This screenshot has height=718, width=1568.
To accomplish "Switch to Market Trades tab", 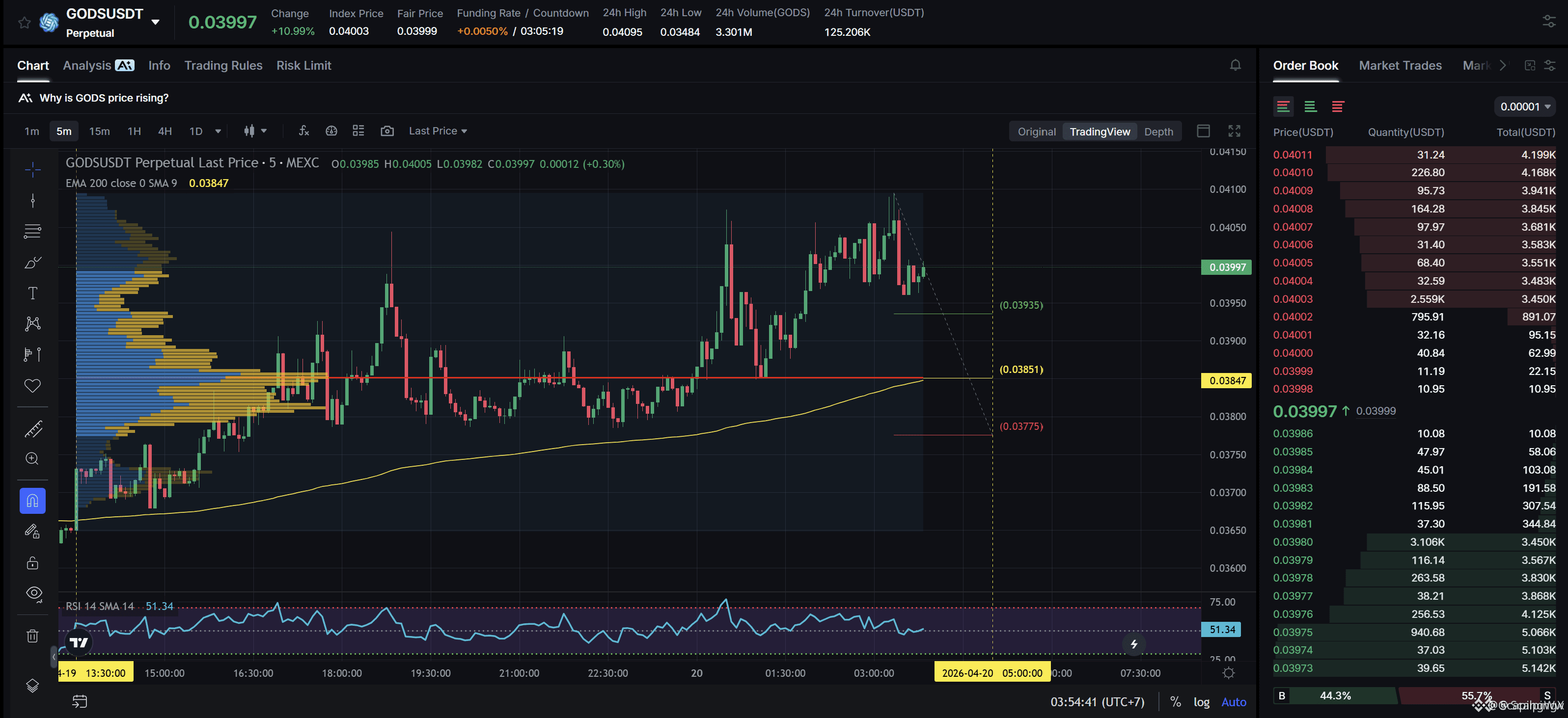I will 1400,66.
